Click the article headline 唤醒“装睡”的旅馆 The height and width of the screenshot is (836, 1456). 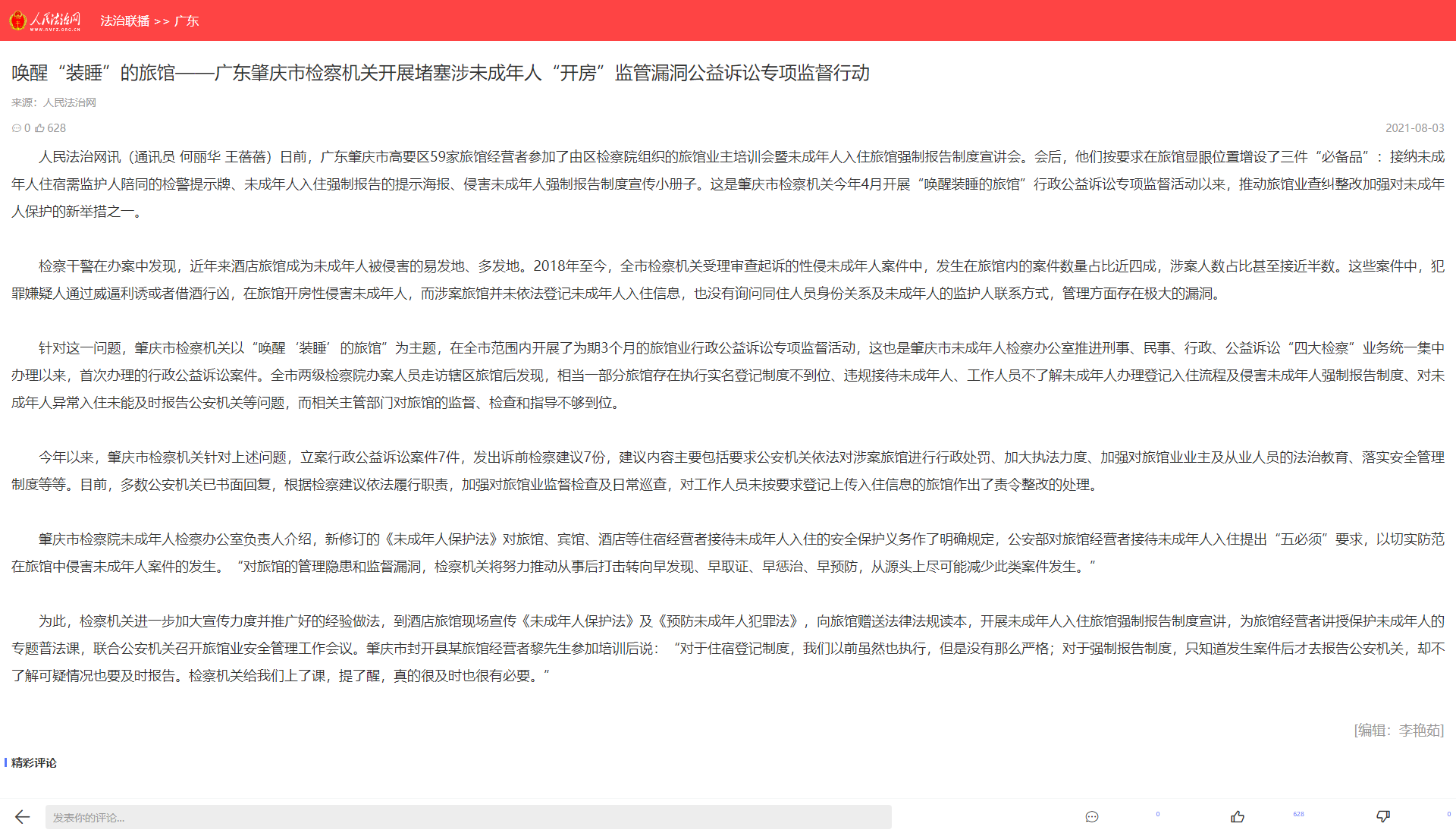tap(441, 73)
